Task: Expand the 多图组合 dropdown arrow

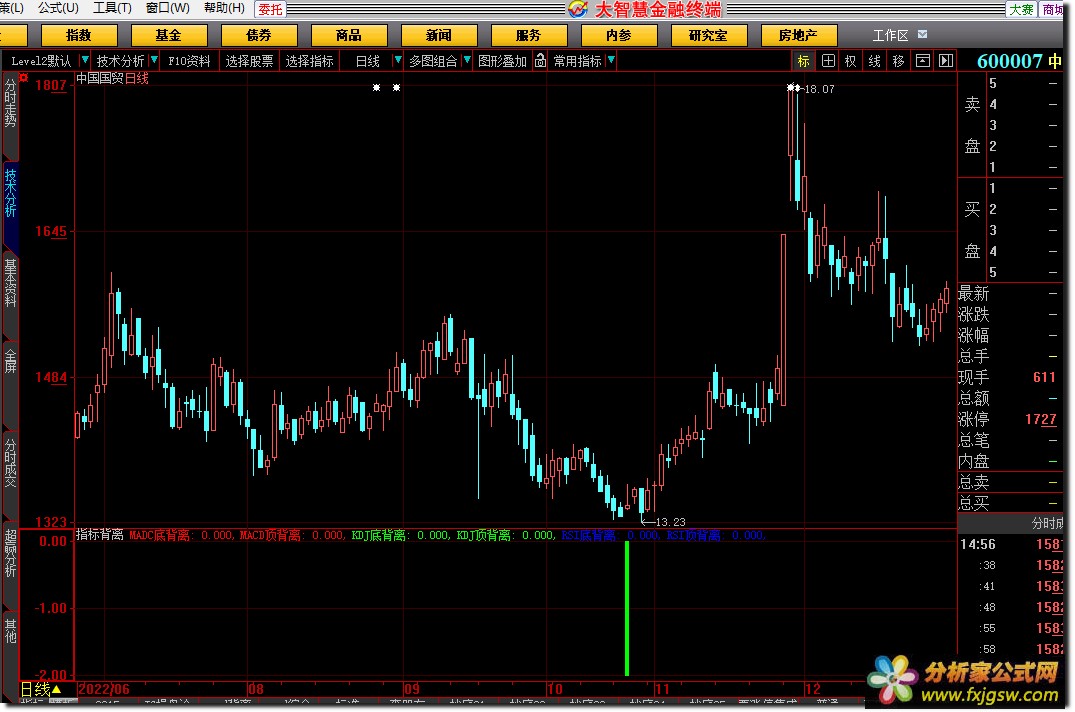Action: [467, 61]
